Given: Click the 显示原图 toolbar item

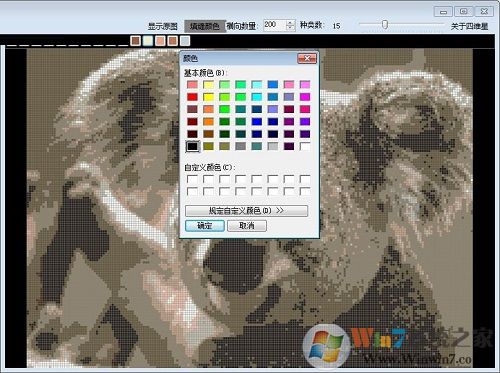Looking at the screenshot, I should (x=162, y=26).
